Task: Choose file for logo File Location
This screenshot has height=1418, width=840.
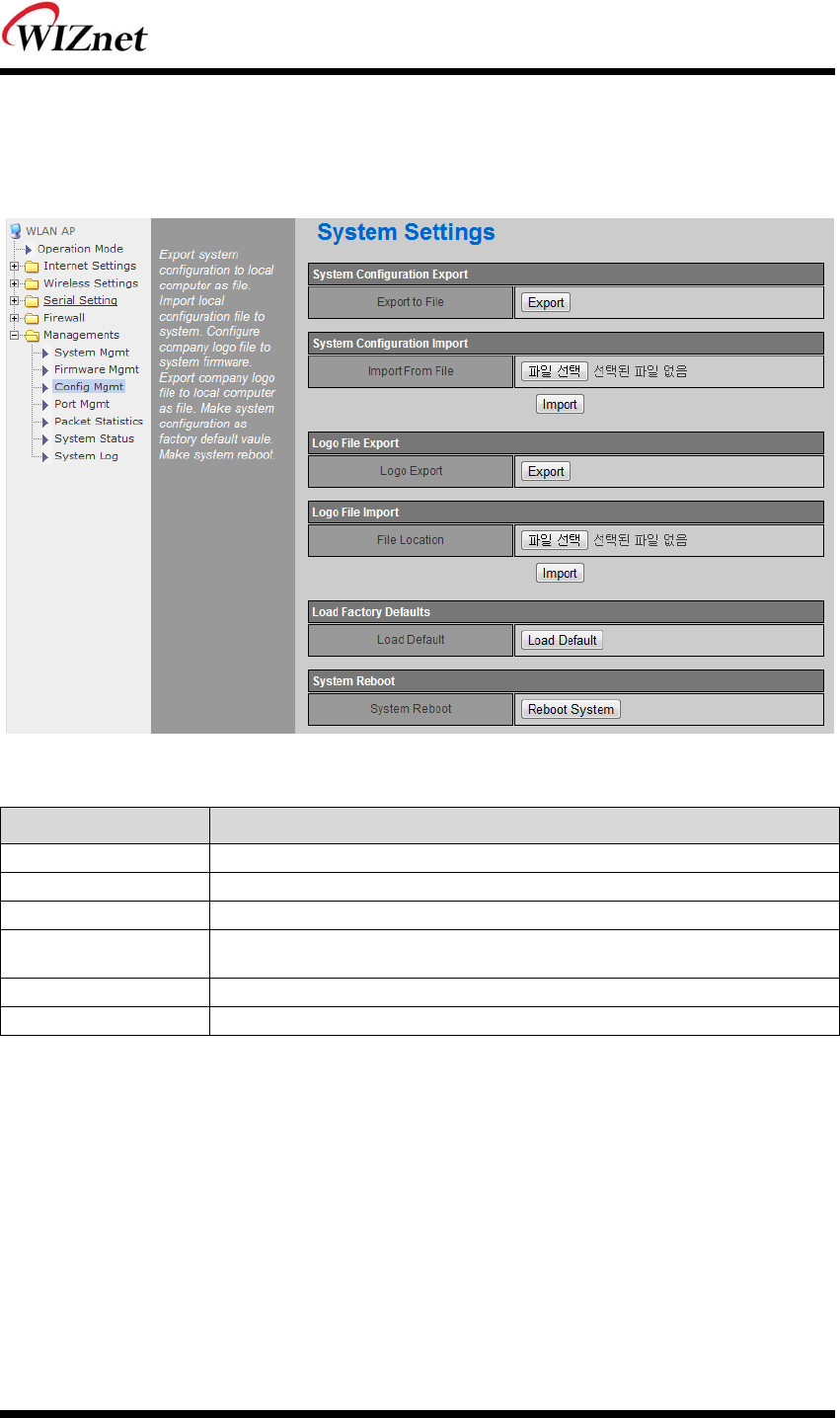Action: pyautogui.click(x=555, y=540)
